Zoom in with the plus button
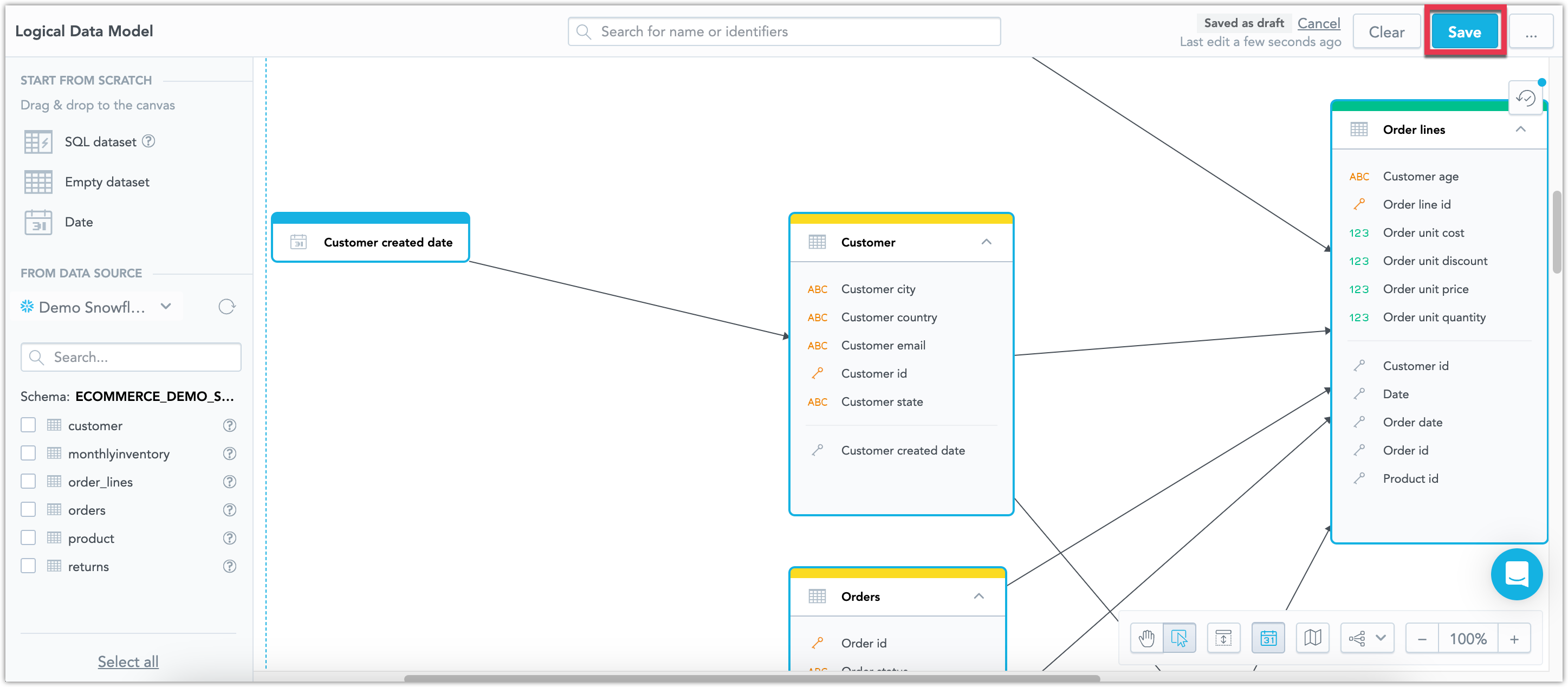Screen dimensions: 1568x687 click(1514, 638)
